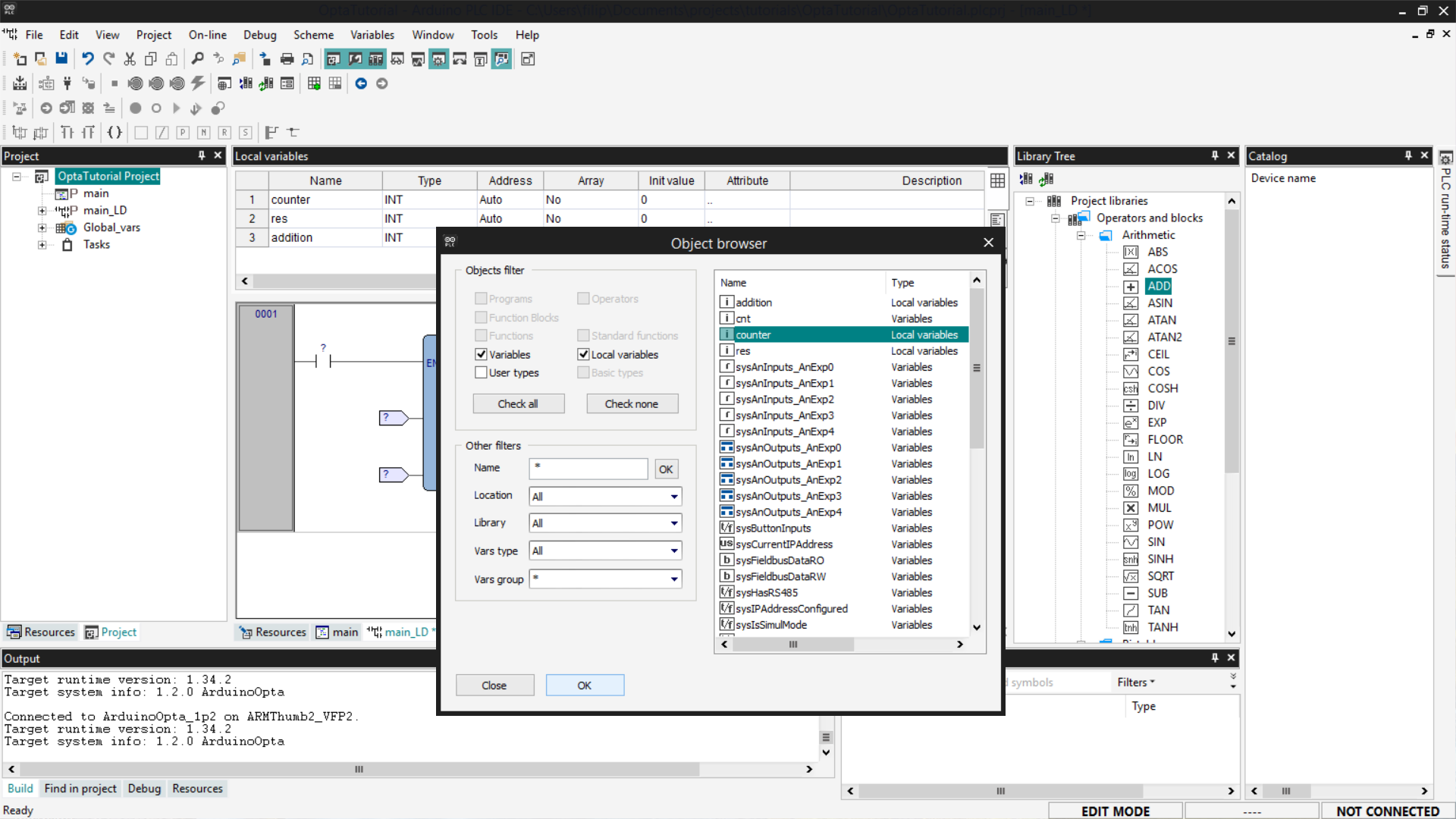Click the Save project icon
This screenshot has width=1456, height=819.
(x=61, y=59)
